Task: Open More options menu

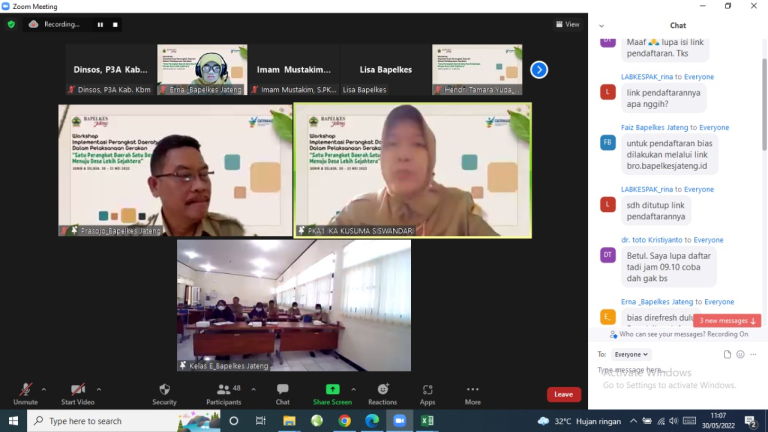Action: click(x=473, y=394)
